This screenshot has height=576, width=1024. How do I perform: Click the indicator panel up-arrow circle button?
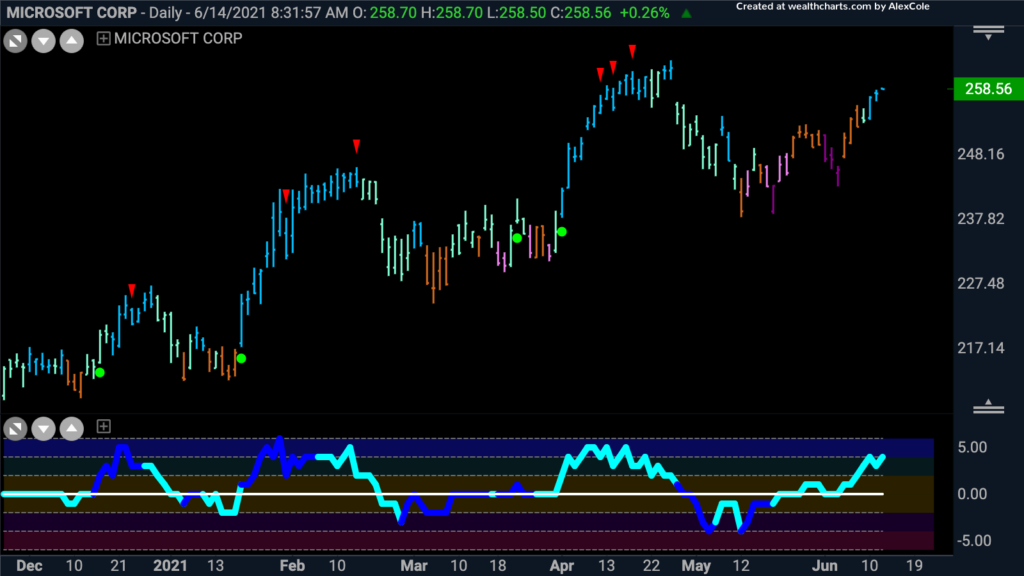click(72, 428)
